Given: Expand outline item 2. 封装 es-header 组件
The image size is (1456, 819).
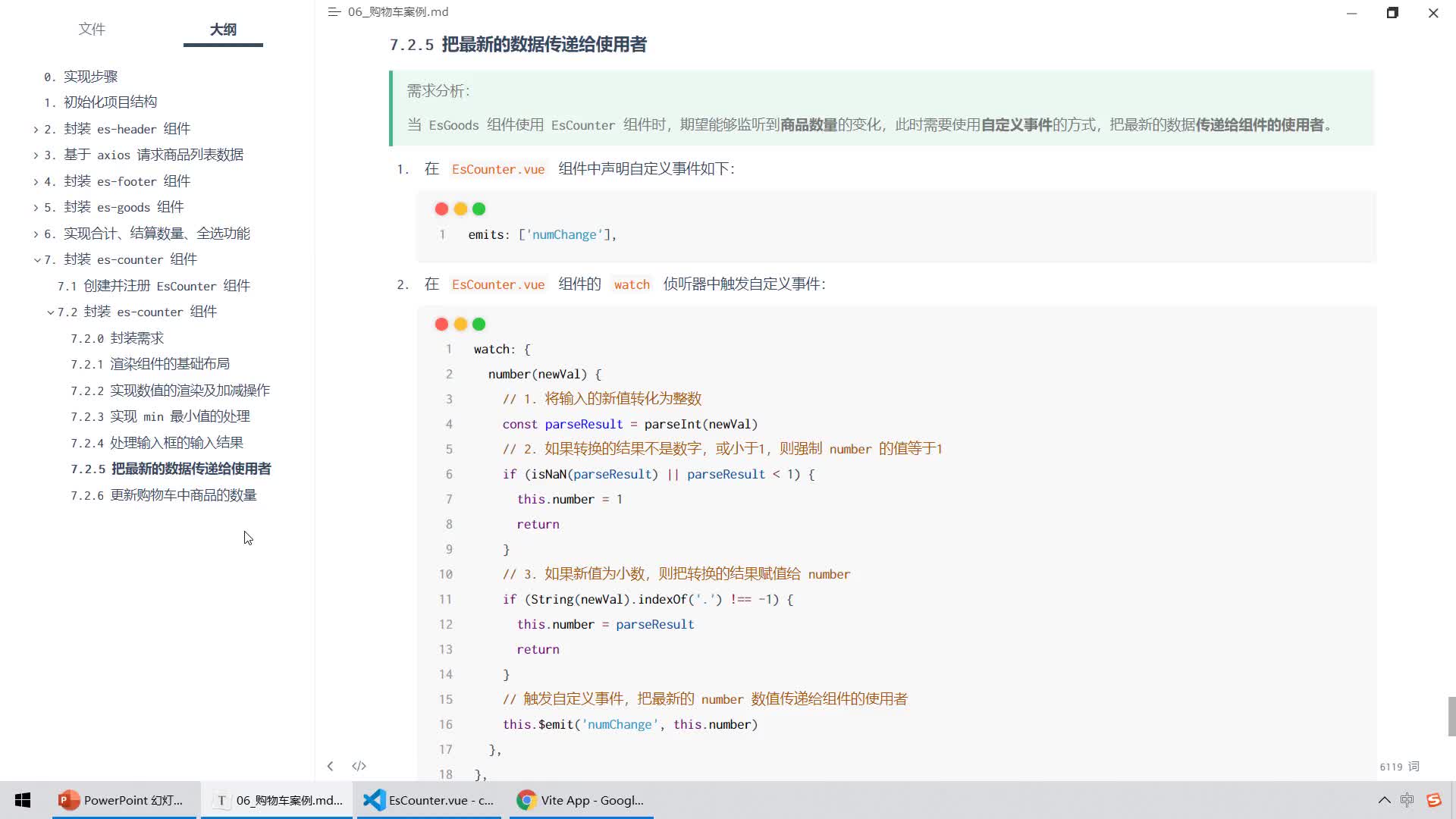Looking at the screenshot, I should (x=36, y=130).
